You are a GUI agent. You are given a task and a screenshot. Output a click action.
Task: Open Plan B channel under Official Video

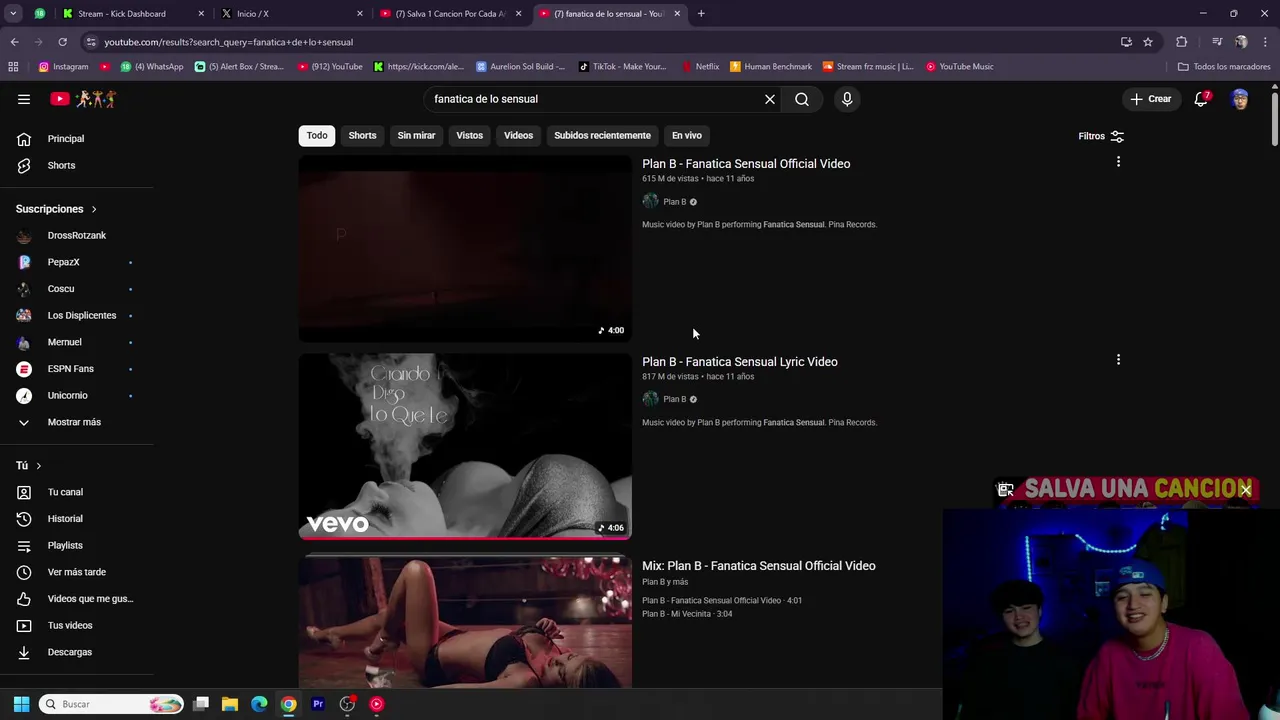tap(674, 202)
